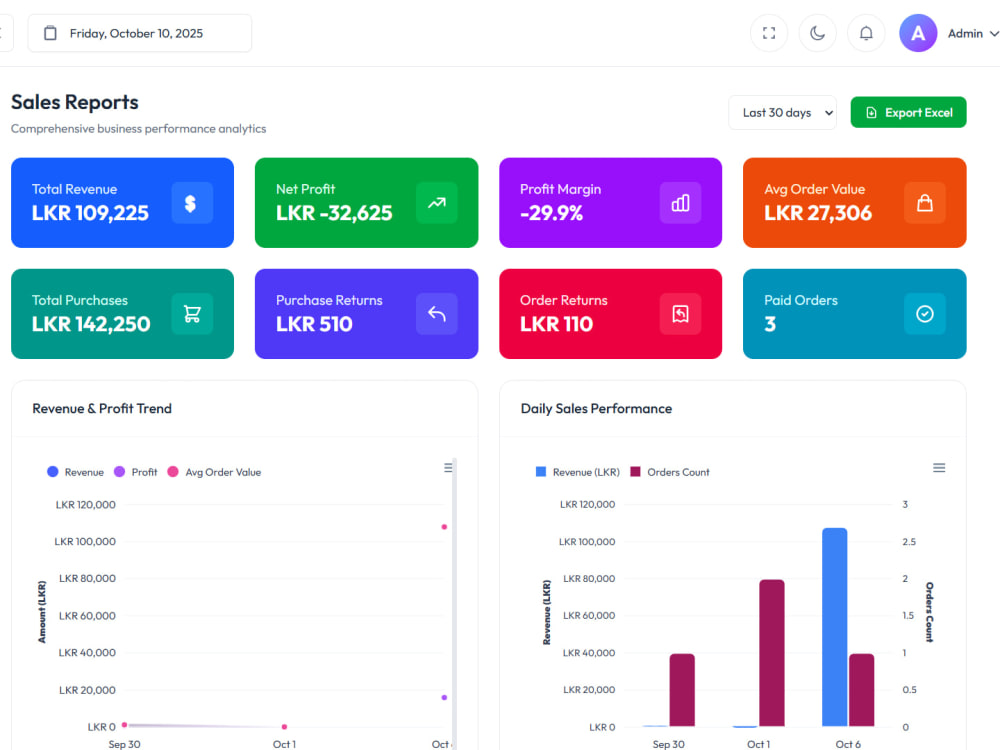Open notifications bell
Screen dimensions: 1000x750
[865, 33]
